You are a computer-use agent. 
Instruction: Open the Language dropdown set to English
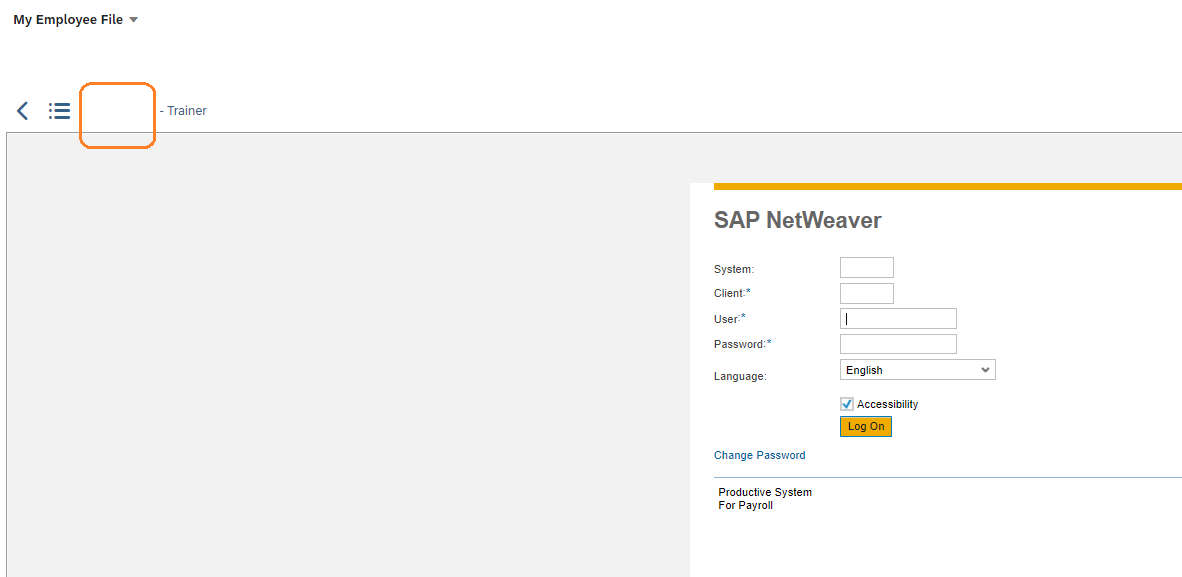(x=917, y=370)
